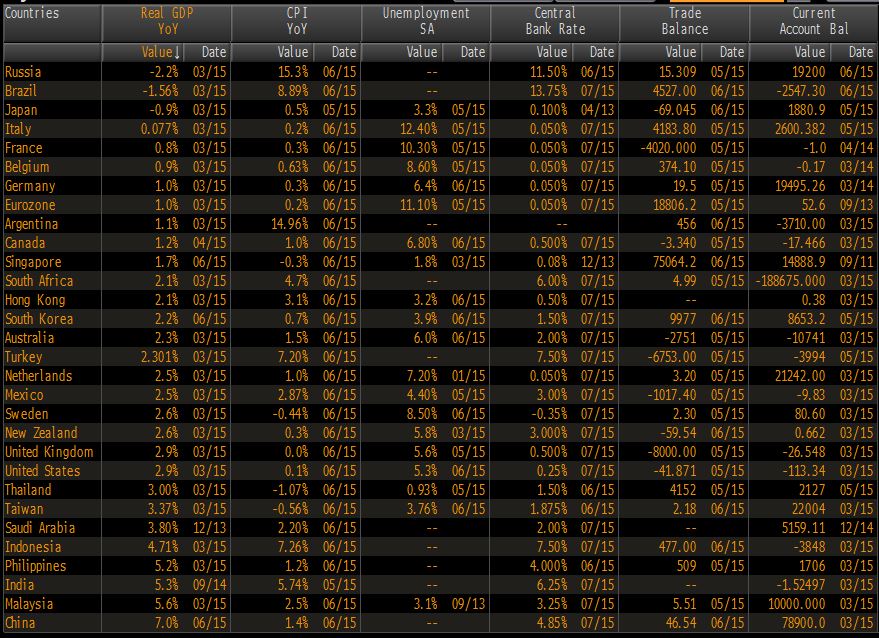Select the Unemployment SA column header
879x638 pixels.
coord(425,21)
